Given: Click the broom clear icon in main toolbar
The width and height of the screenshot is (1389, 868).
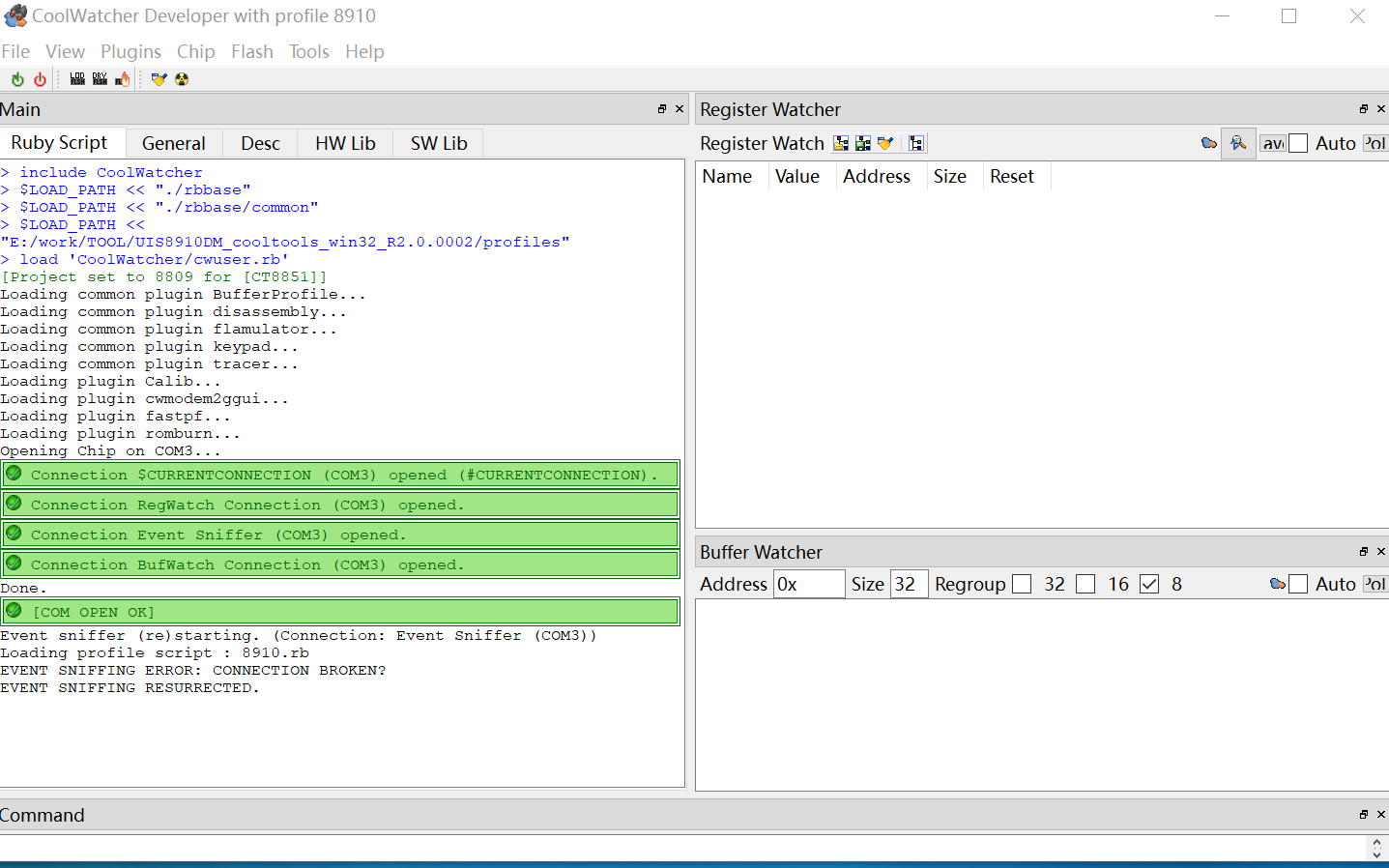Looking at the screenshot, I should tap(159, 79).
